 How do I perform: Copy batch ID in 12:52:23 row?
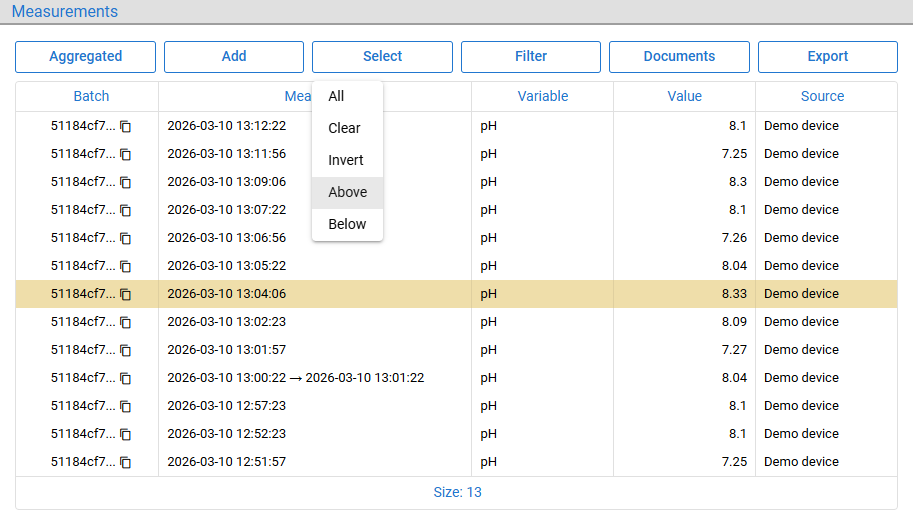(x=125, y=434)
